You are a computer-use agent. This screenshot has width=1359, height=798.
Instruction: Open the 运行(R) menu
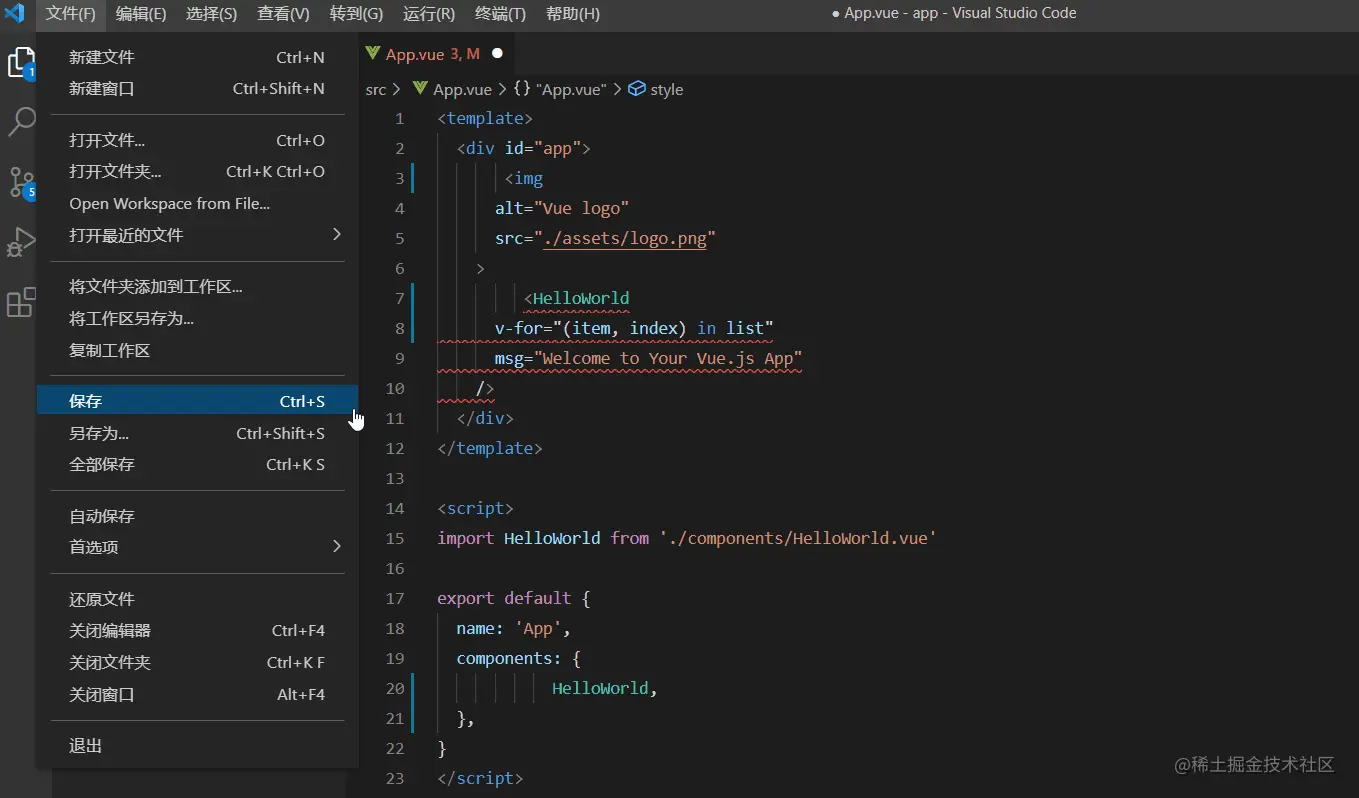tap(429, 13)
